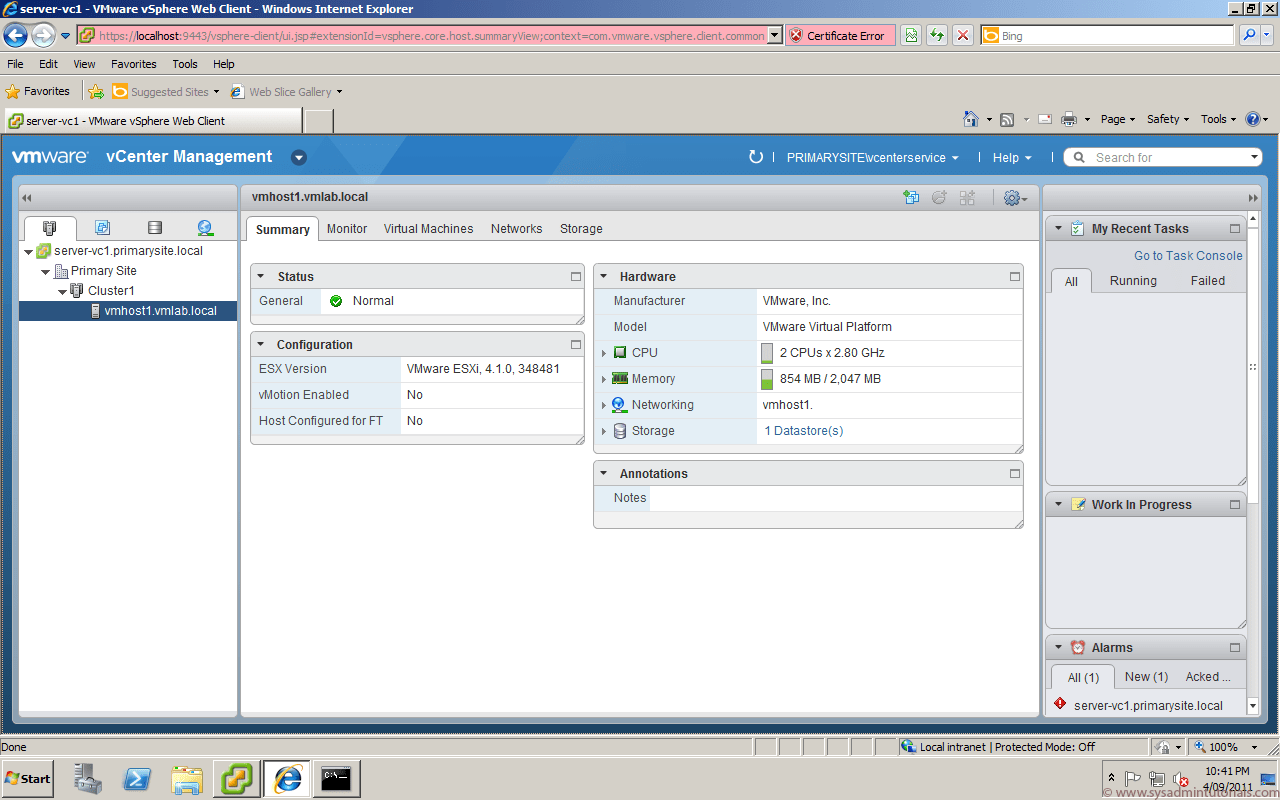1280x800 pixels.
Task: Click the Go to Task Console link
Action: [x=1187, y=255]
